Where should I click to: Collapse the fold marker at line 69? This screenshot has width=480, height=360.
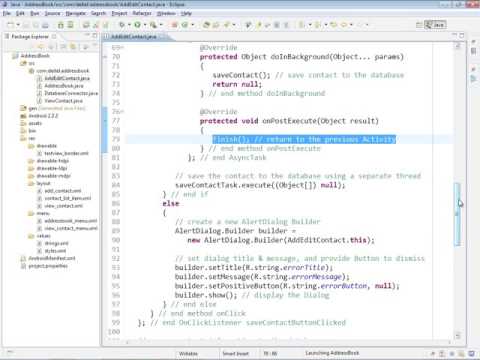coord(122,48)
